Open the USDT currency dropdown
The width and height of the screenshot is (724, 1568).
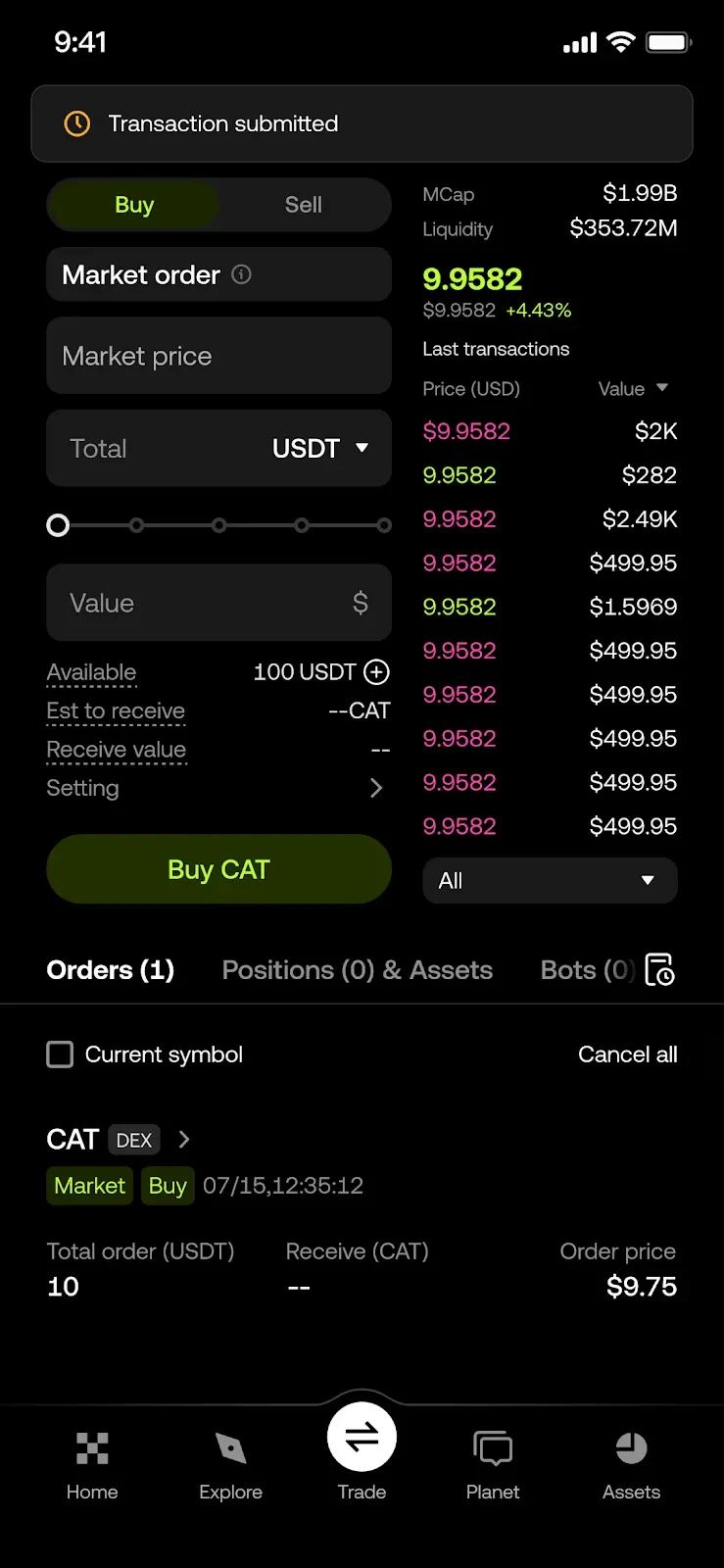pyautogui.click(x=319, y=448)
